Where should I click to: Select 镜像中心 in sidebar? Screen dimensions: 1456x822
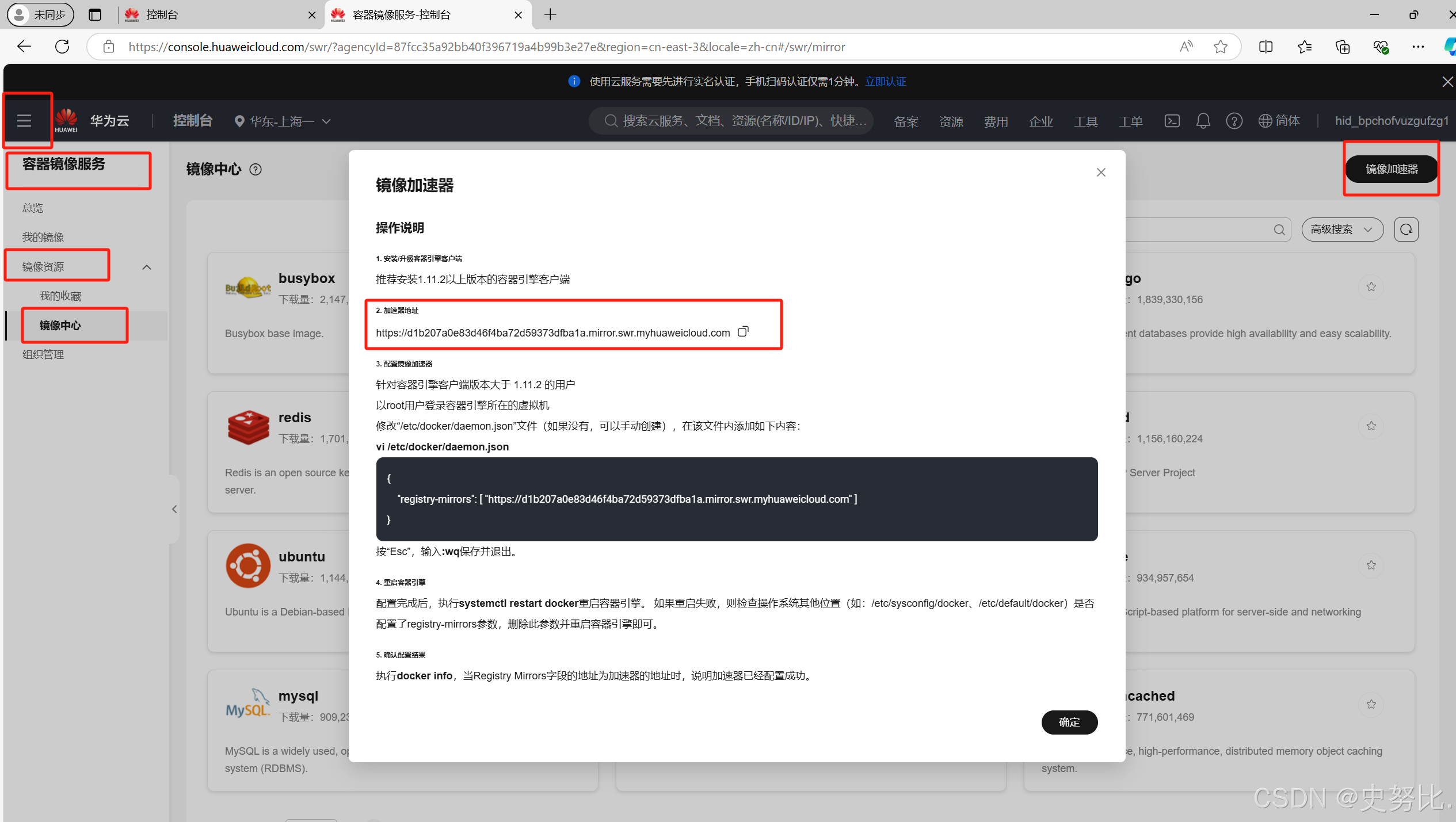click(60, 325)
